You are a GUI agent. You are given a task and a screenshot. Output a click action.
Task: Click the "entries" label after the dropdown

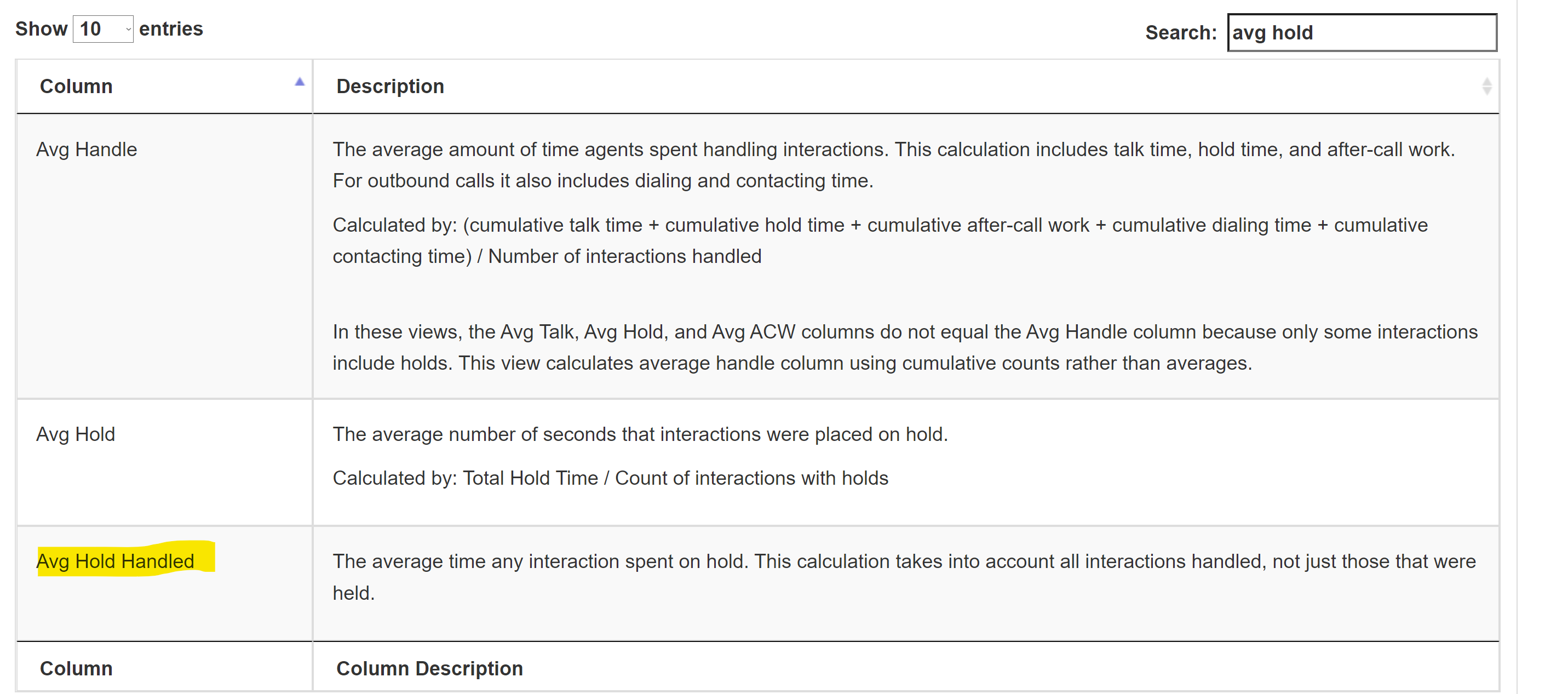tap(170, 28)
